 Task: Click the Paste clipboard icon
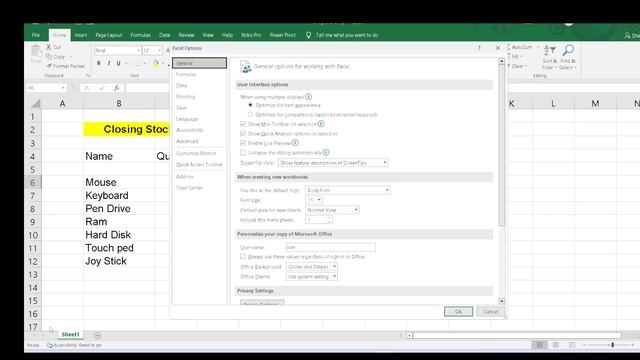pyautogui.click(x=36, y=52)
